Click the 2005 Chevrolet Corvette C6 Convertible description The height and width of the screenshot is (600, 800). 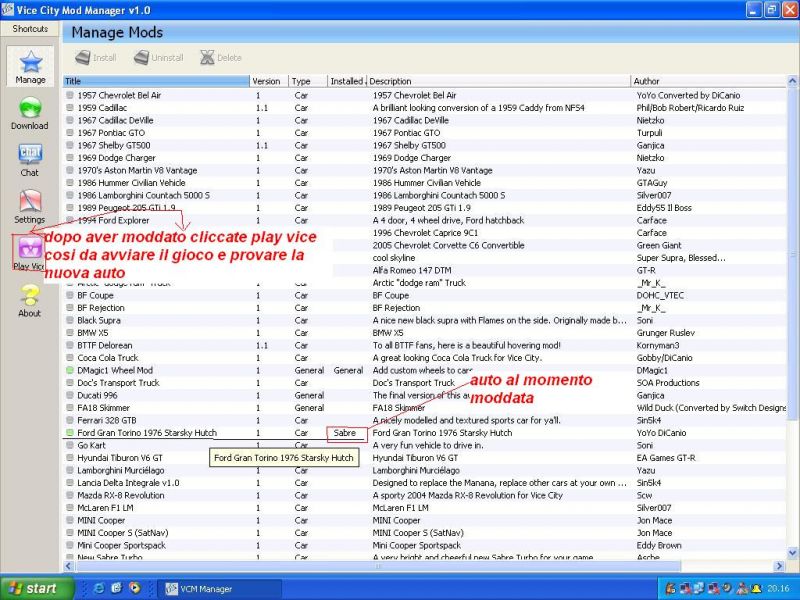coord(448,245)
